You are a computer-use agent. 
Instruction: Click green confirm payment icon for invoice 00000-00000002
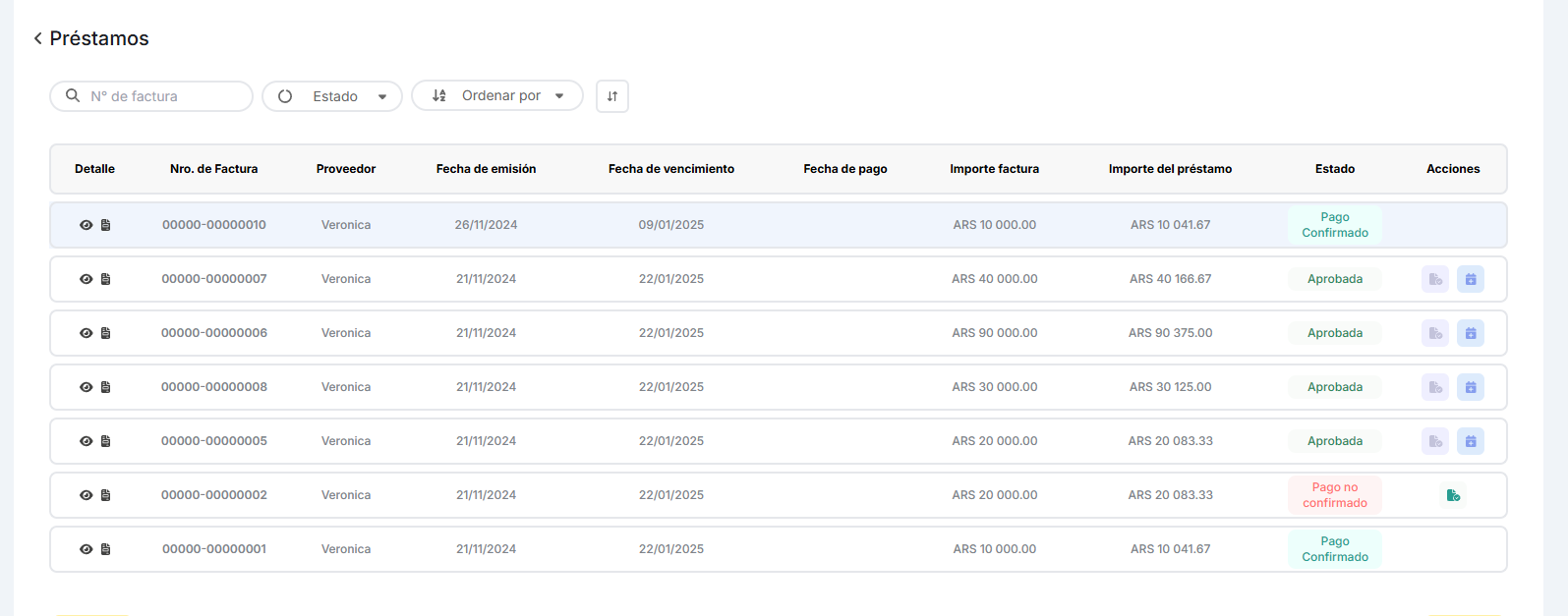[x=1453, y=495]
